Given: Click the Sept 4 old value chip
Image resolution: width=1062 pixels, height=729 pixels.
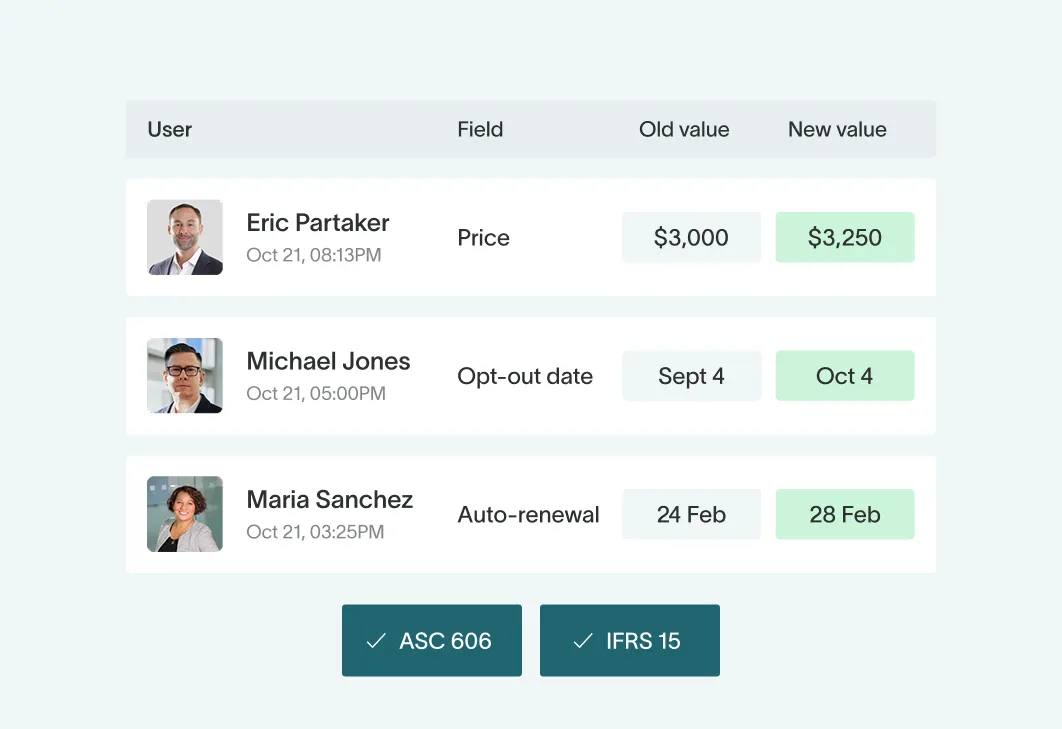Looking at the screenshot, I should [x=691, y=376].
